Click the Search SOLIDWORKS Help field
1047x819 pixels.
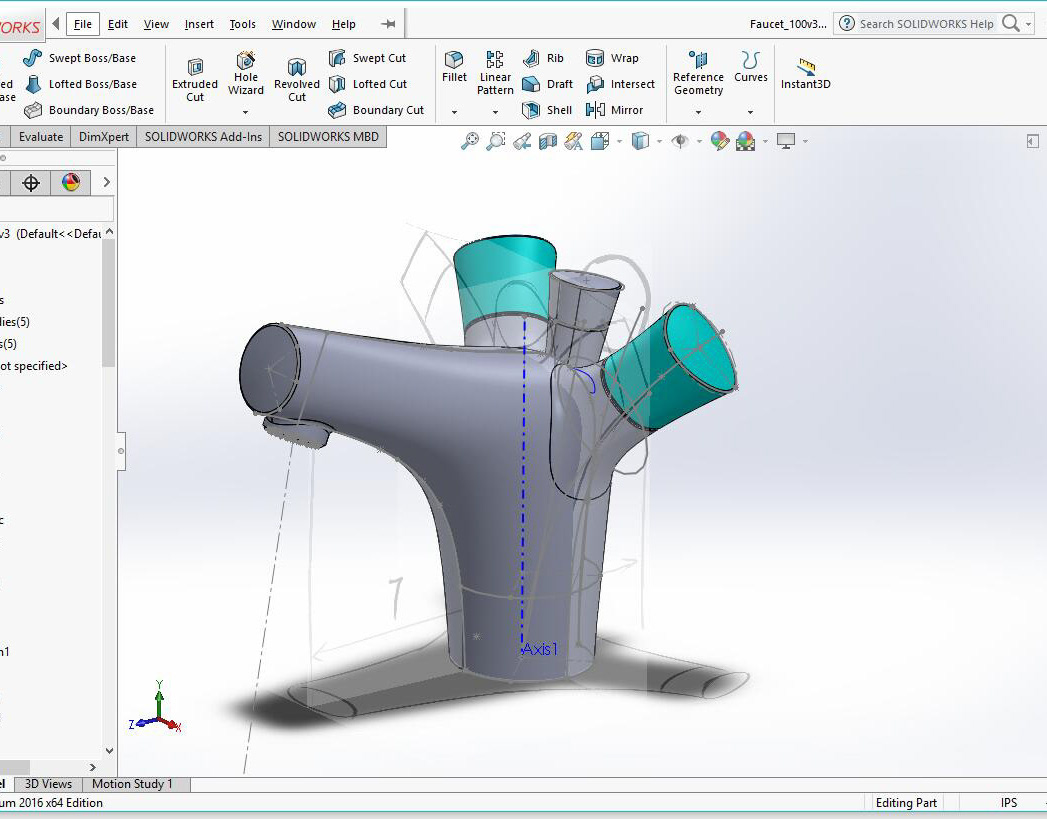pyautogui.click(x=926, y=24)
